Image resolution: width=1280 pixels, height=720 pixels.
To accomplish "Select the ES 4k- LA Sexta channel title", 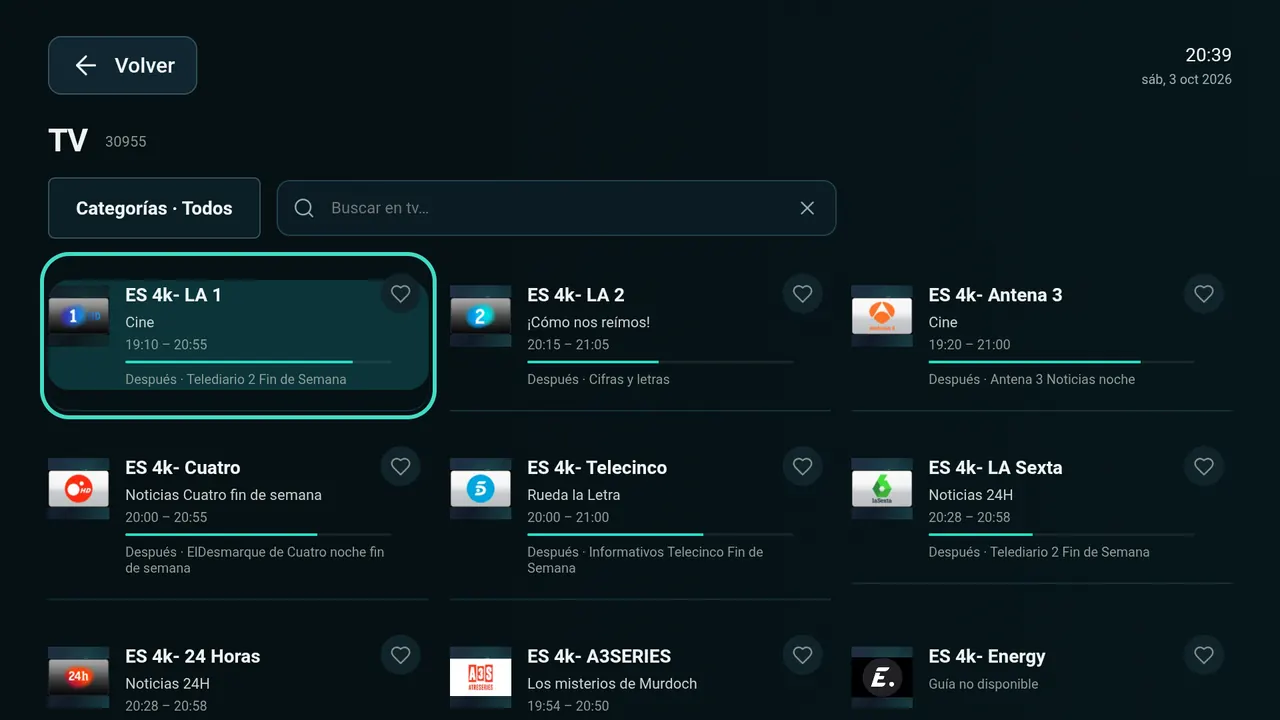I will (x=995, y=467).
